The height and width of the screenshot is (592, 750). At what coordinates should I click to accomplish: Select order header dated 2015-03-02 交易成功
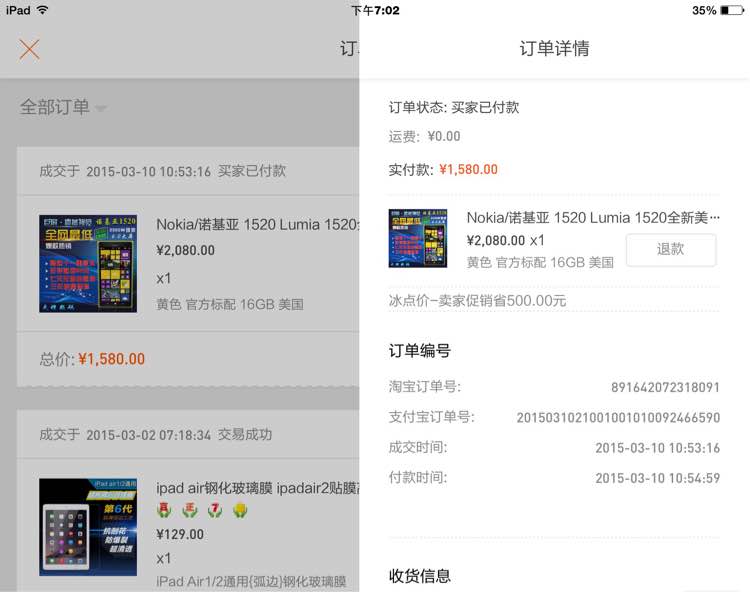click(156, 435)
